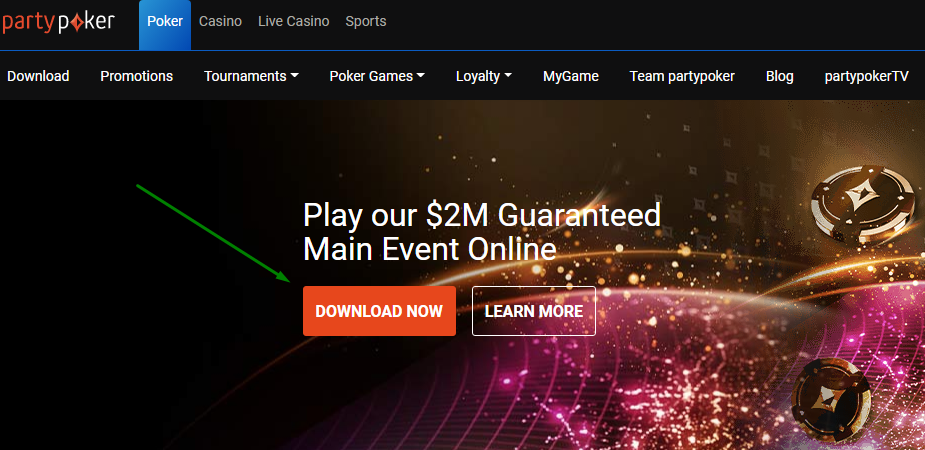This screenshot has height=450, width=925.
Task: Click the partypoker logo
Action: coord(58,22)
